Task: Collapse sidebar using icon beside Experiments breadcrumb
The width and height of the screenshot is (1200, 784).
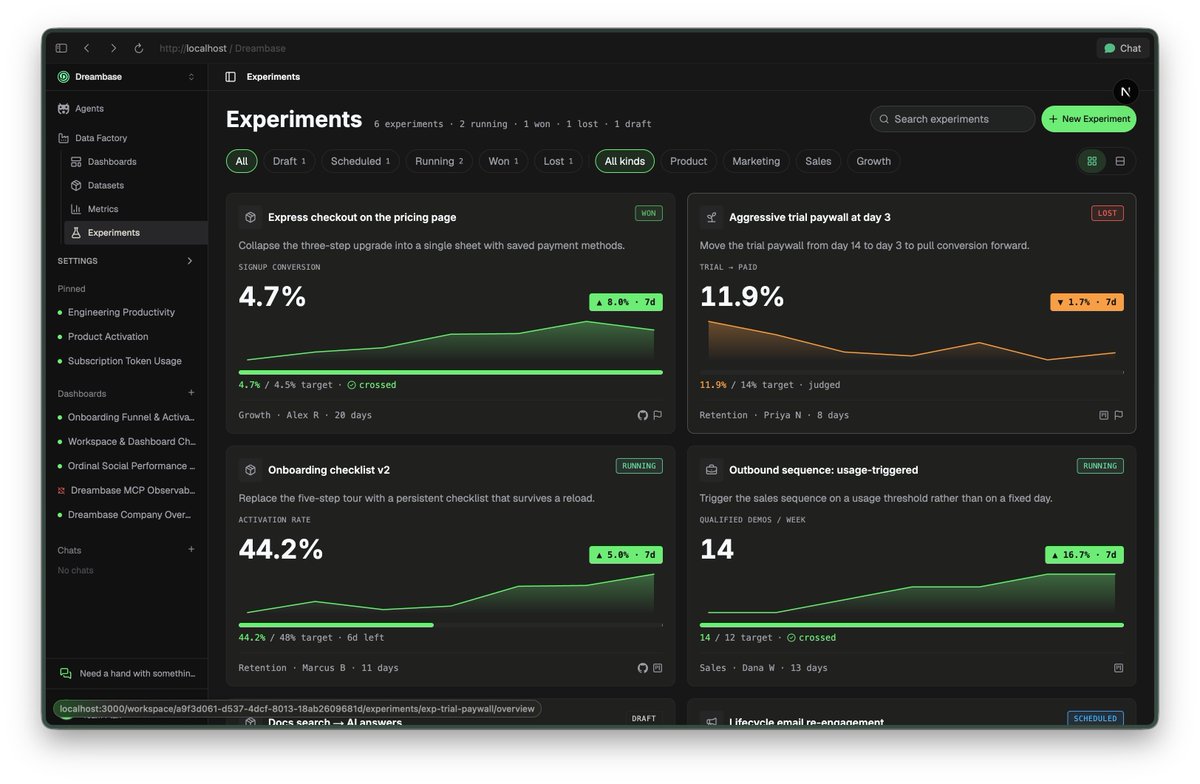Action: 231,77
